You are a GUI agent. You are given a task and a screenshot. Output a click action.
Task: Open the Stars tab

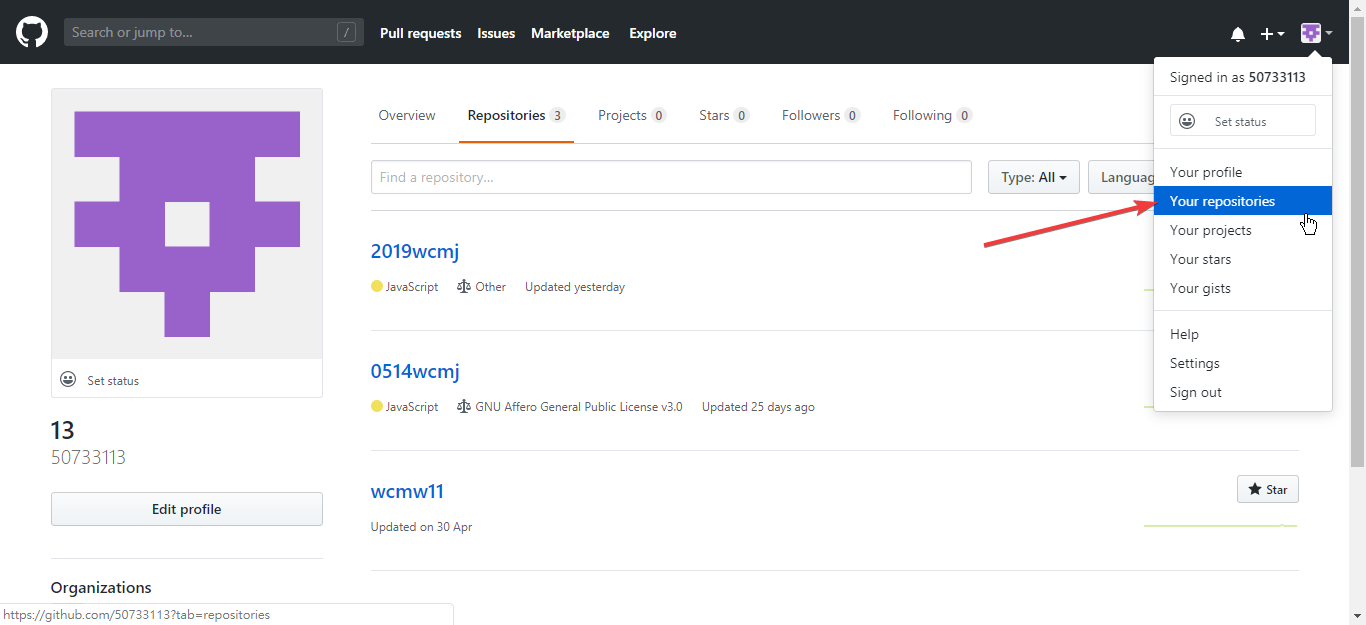tap(724, 115)
